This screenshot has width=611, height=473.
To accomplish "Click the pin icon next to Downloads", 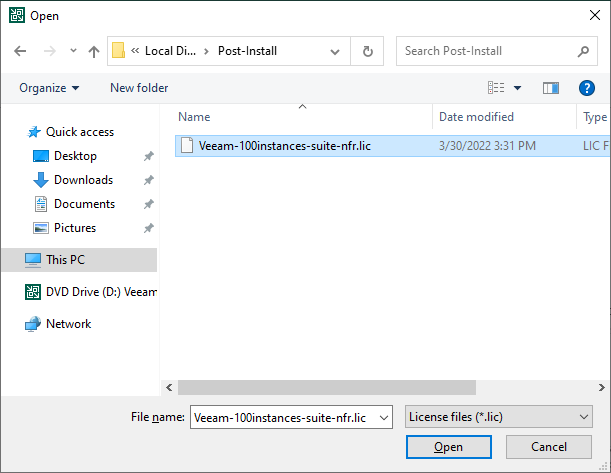I will coord(148,180).
